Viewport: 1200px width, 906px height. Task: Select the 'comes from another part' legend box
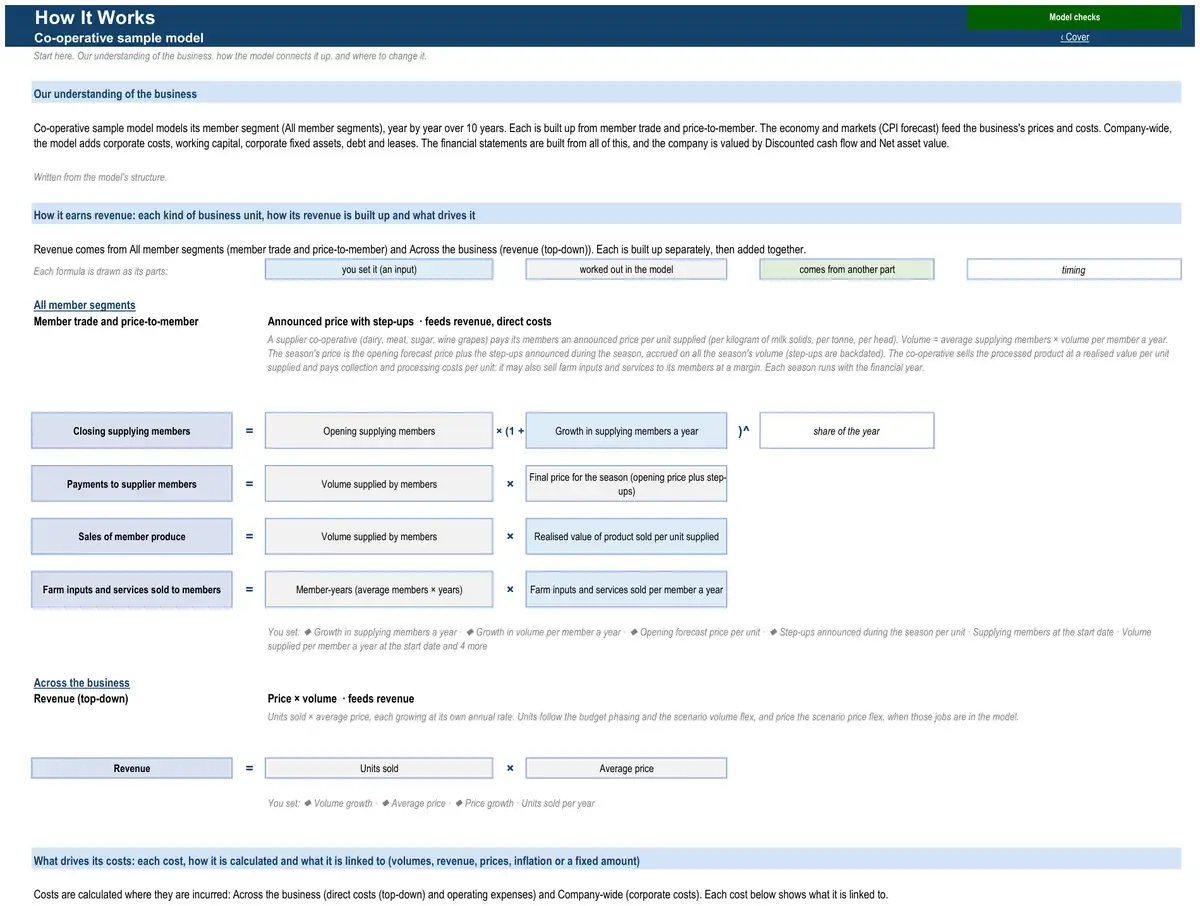pos(847,269)
